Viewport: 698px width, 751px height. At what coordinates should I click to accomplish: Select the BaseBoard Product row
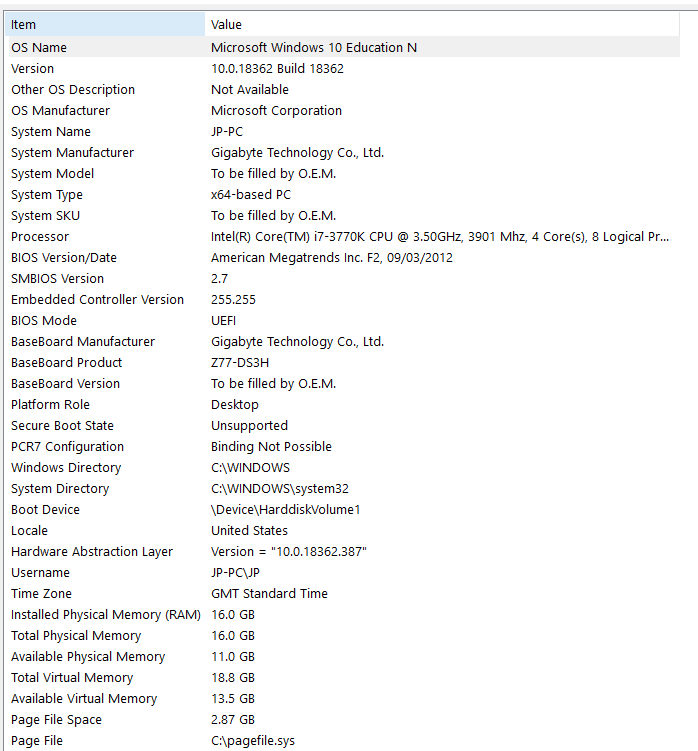click(66, 363)
